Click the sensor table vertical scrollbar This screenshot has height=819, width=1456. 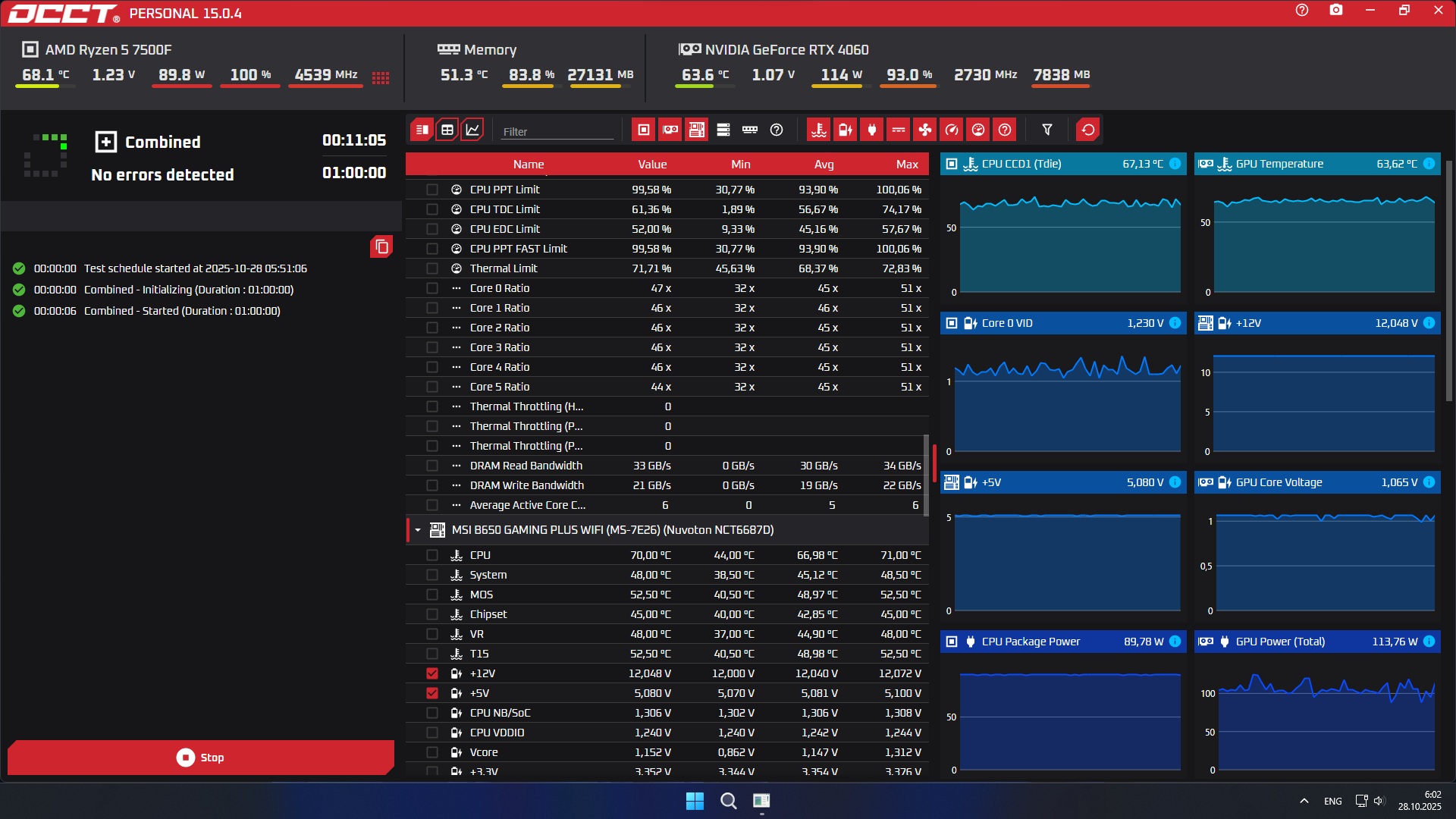tap(926, 474)
